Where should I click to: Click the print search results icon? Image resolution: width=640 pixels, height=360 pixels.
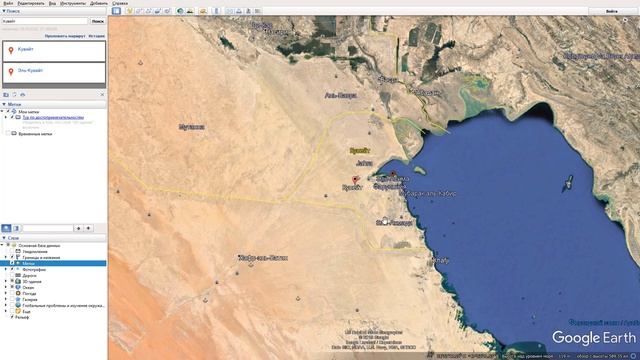tap(23, 95)
